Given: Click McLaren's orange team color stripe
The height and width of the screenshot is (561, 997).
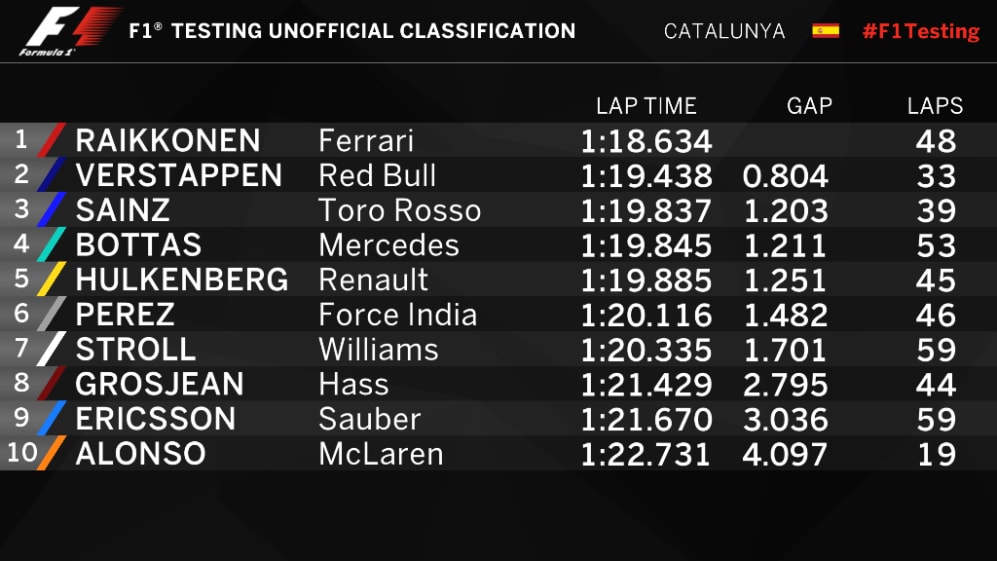Looking at the screenshot, I should click(51, 454).
